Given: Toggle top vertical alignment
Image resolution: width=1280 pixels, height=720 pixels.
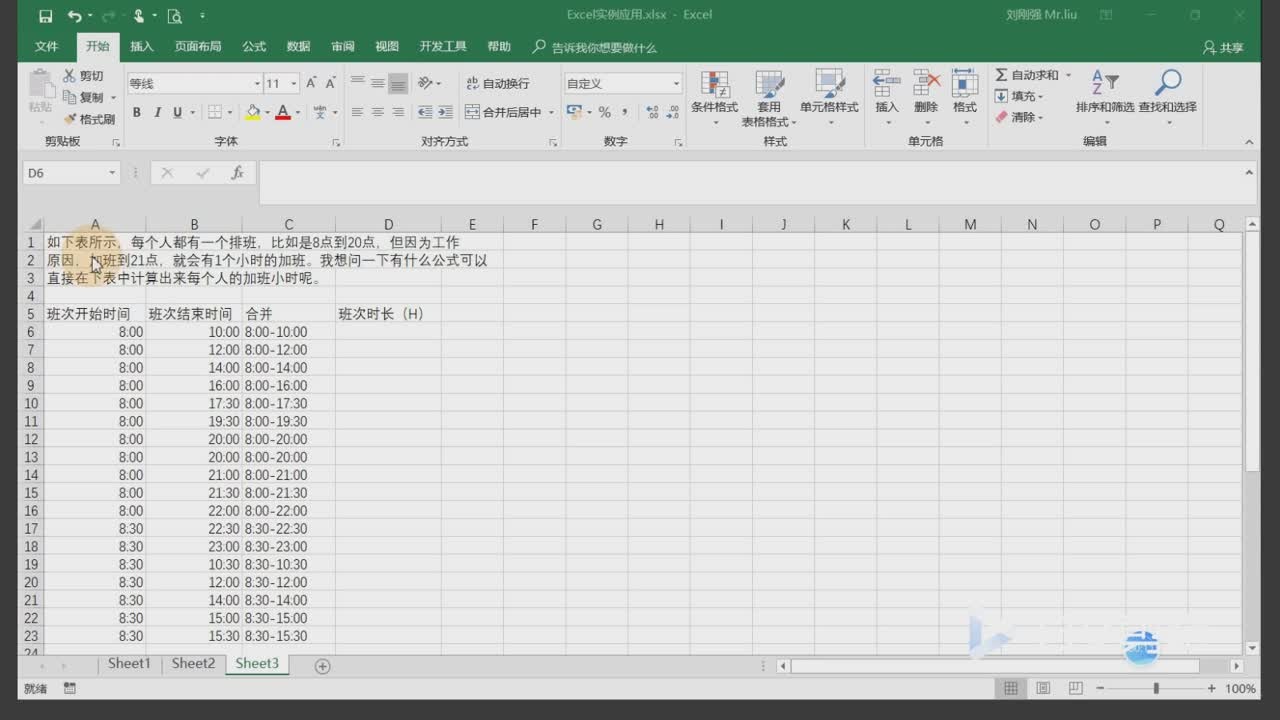Looking at the screenshot, I should [357, 83].
